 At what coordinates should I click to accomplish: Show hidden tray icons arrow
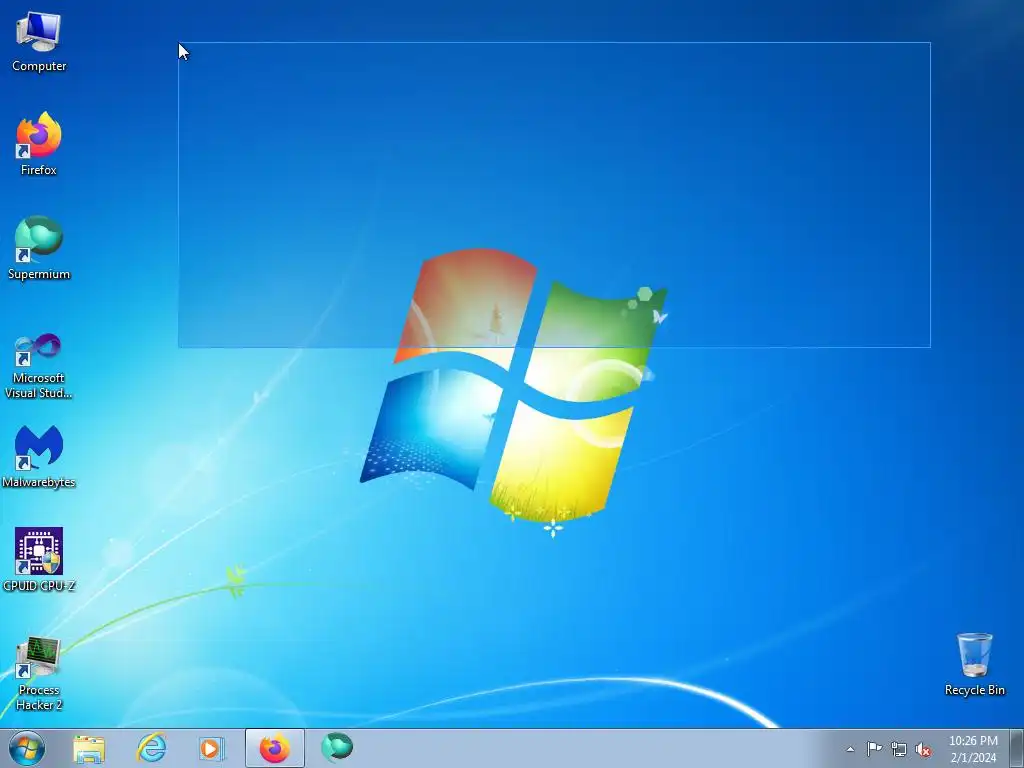point(850,749)
